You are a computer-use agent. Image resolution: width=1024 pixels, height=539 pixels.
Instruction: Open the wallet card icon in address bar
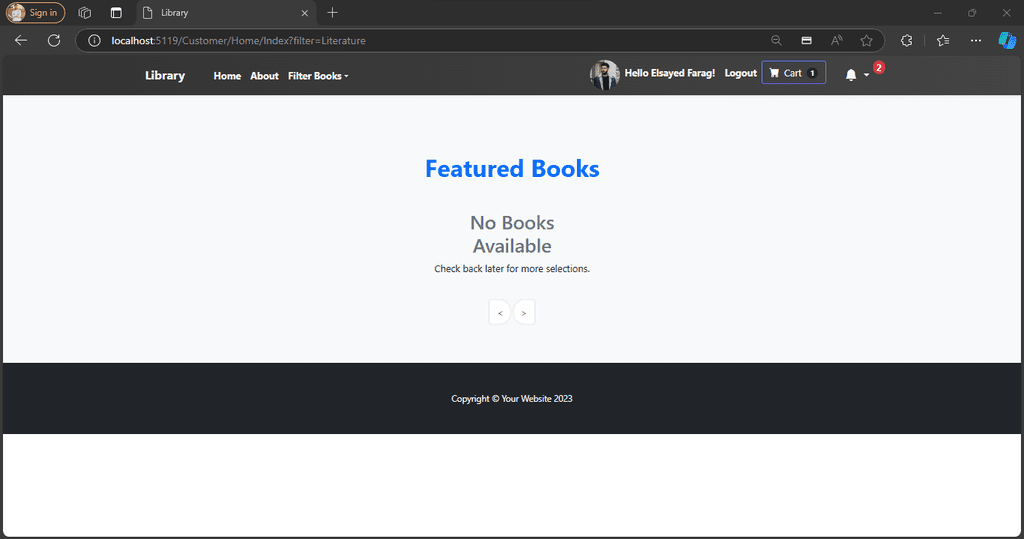point(807,41)
